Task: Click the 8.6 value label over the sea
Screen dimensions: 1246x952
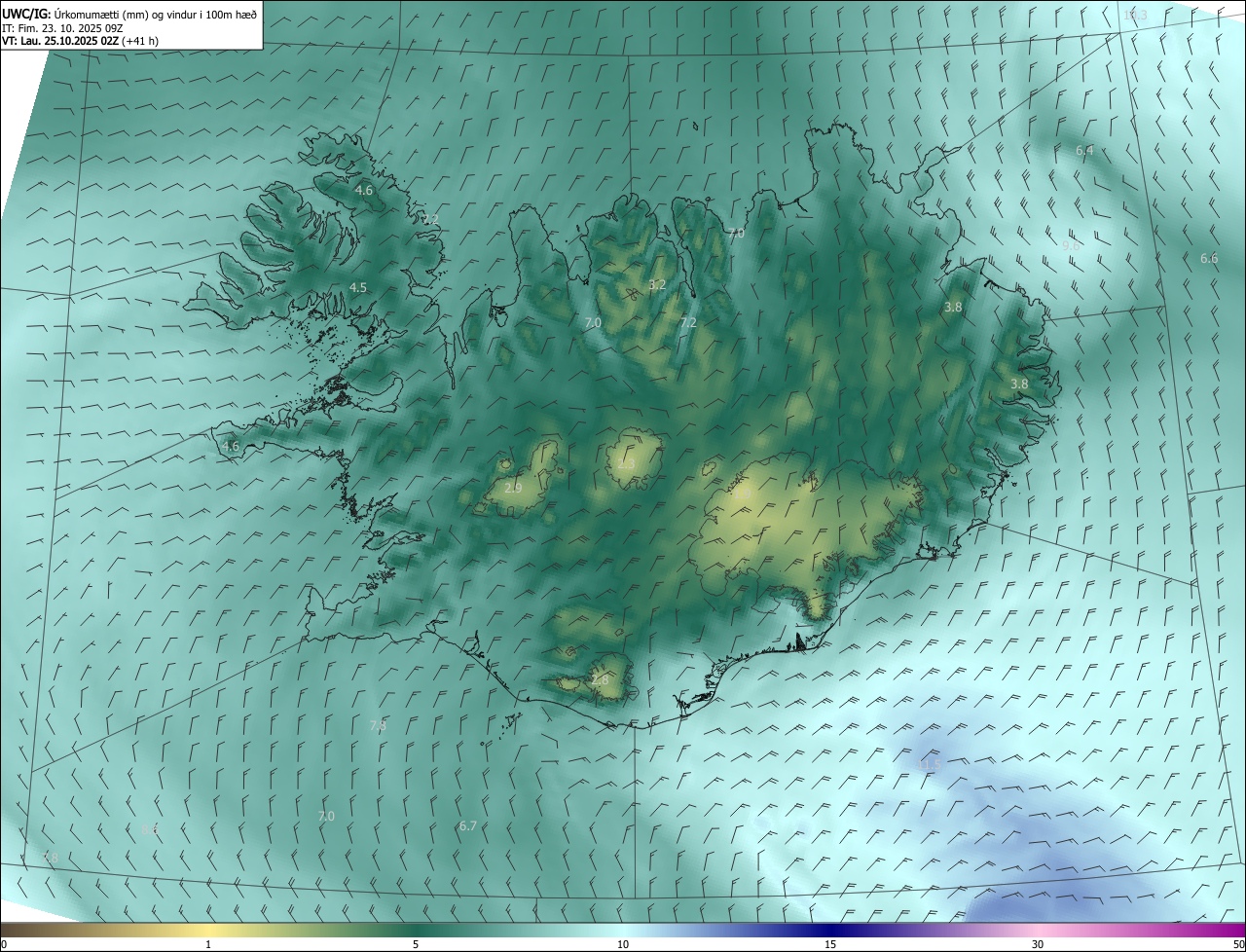Action: (150, 829)
